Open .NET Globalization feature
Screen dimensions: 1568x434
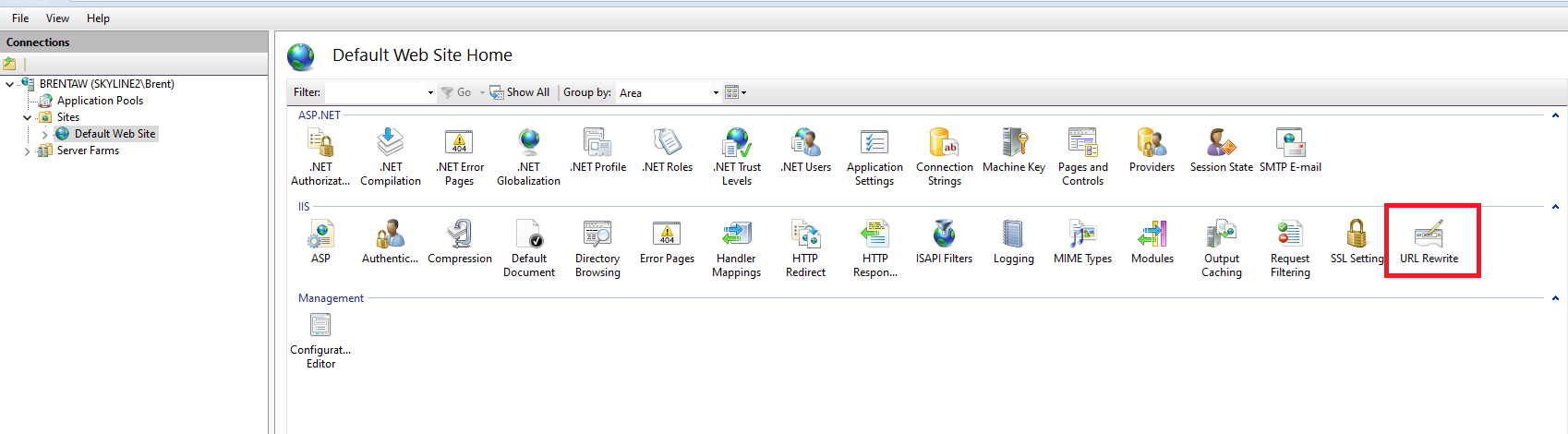(x=529, y=157)
